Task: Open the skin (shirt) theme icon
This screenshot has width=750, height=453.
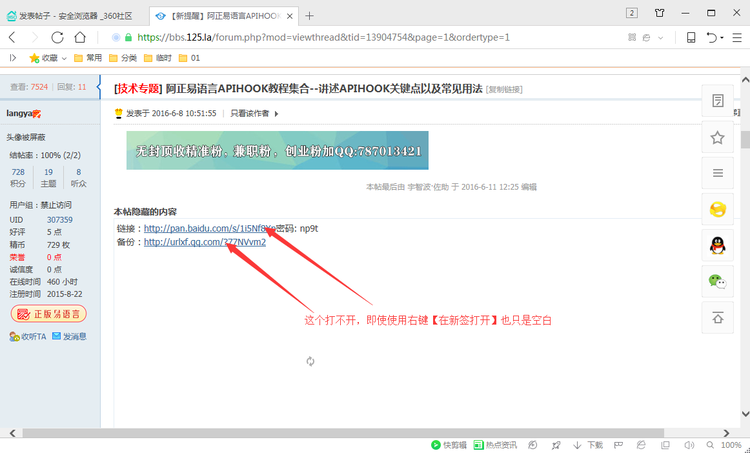Action: pos(660,13)
